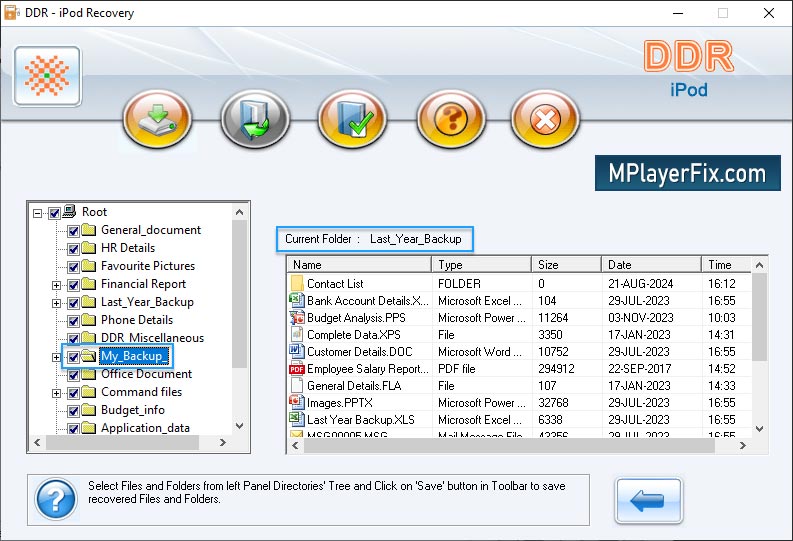Sort the file list by Size column
The image size is (793, 541).
point(566,265)
